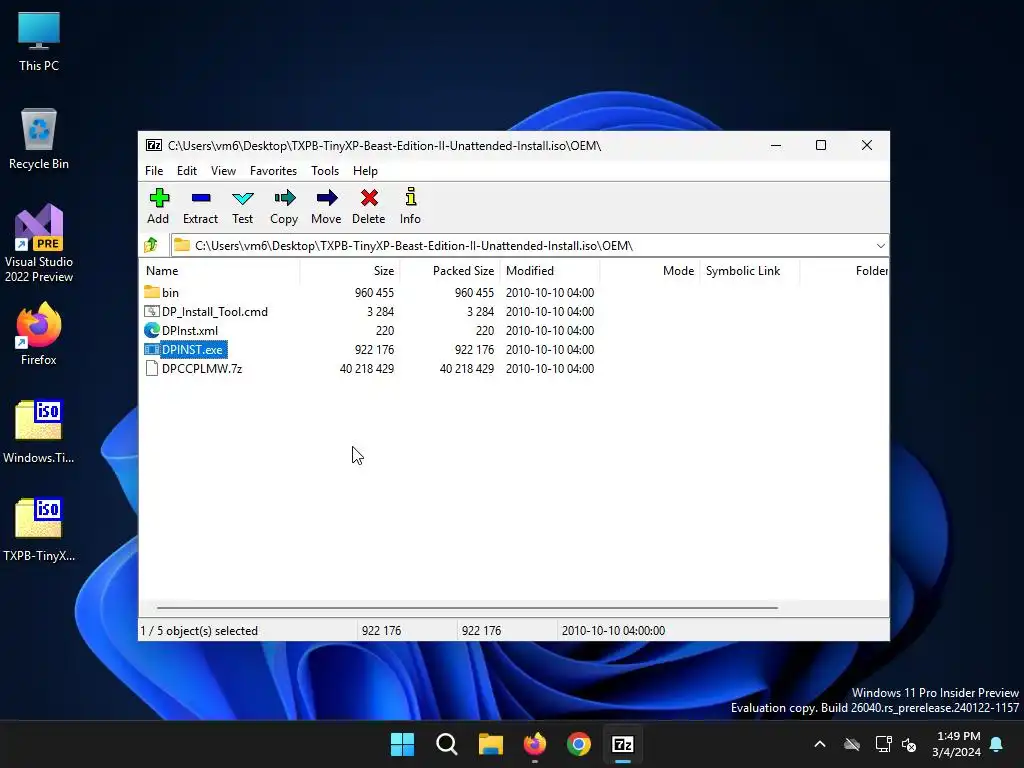The image size is (1024, 768).
Task: Click the 7-Zip window title icon
Action: [153, 145]
